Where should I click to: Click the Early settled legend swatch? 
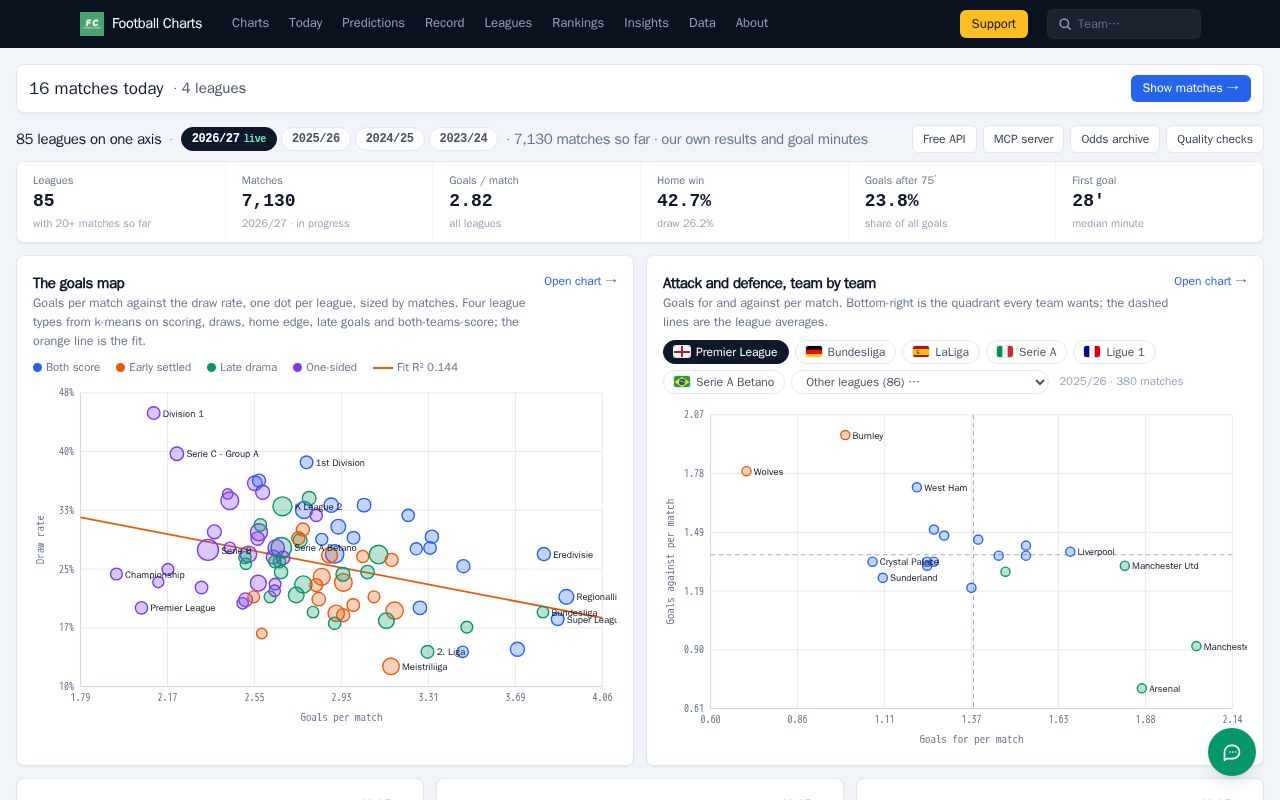(x=121, y=368)
